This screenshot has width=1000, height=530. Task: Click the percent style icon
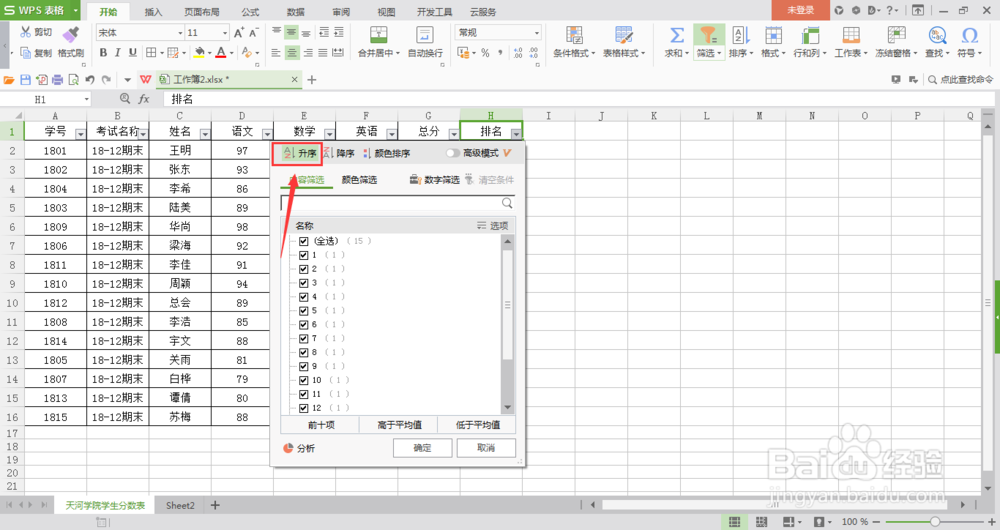(485, 53)
